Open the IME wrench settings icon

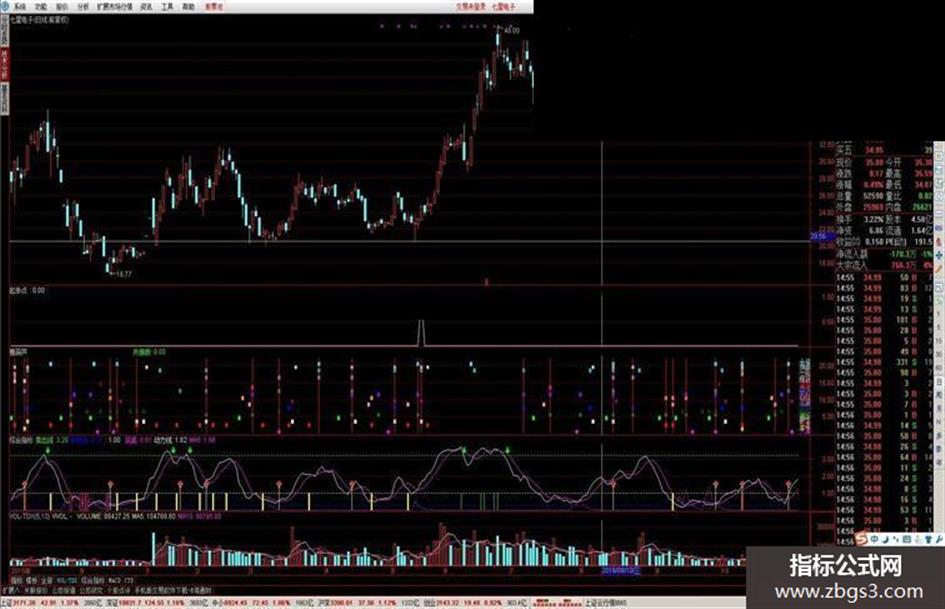tap(937, 539)
